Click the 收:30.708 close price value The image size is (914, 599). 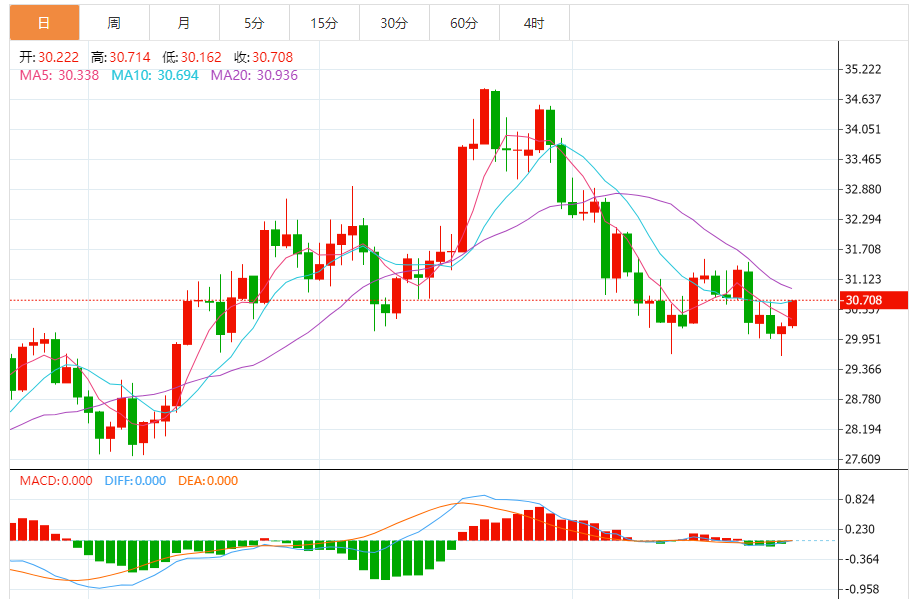(x=263, y=57)
